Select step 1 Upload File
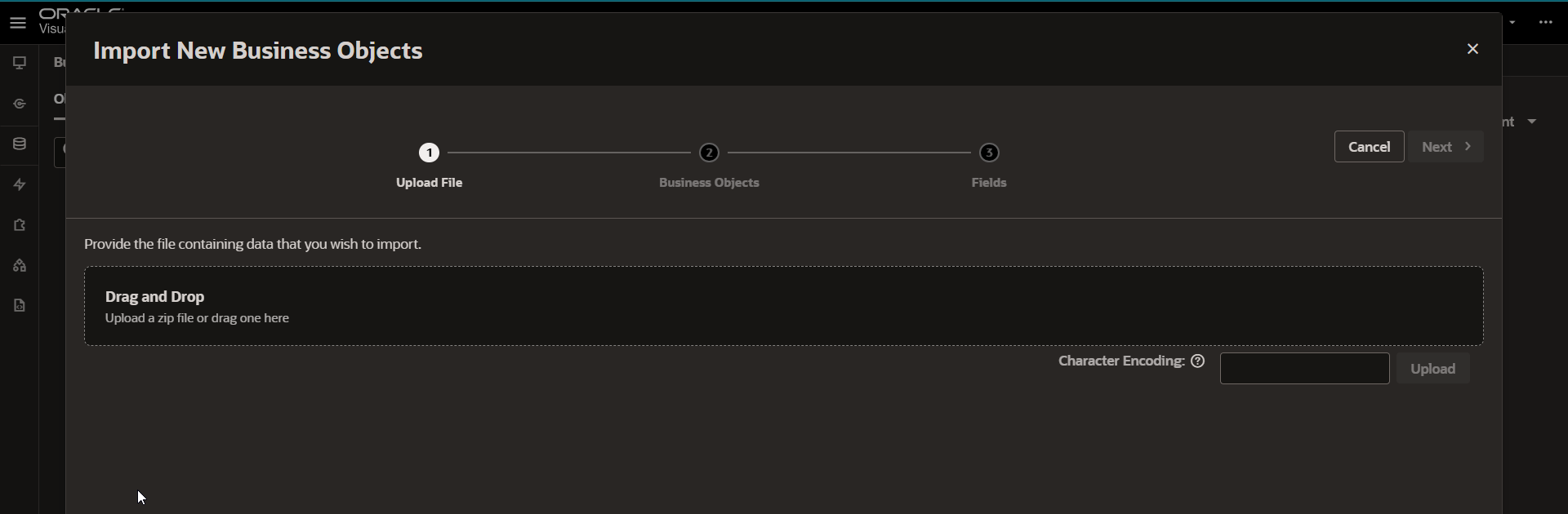Image resolution: width=1568 pixels, height=514 pixels. [x=430, y=166]
